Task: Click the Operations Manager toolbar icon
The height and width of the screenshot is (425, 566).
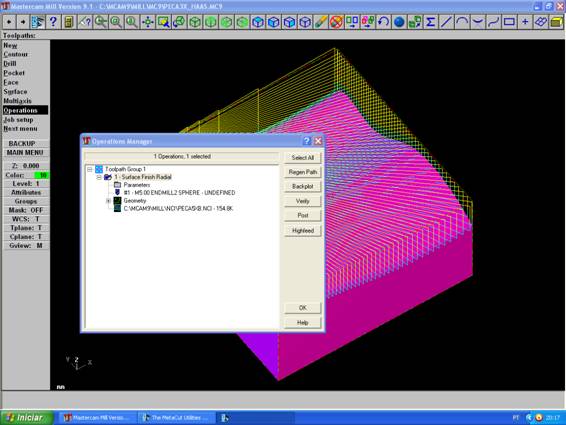Action: tap(38, 22)
